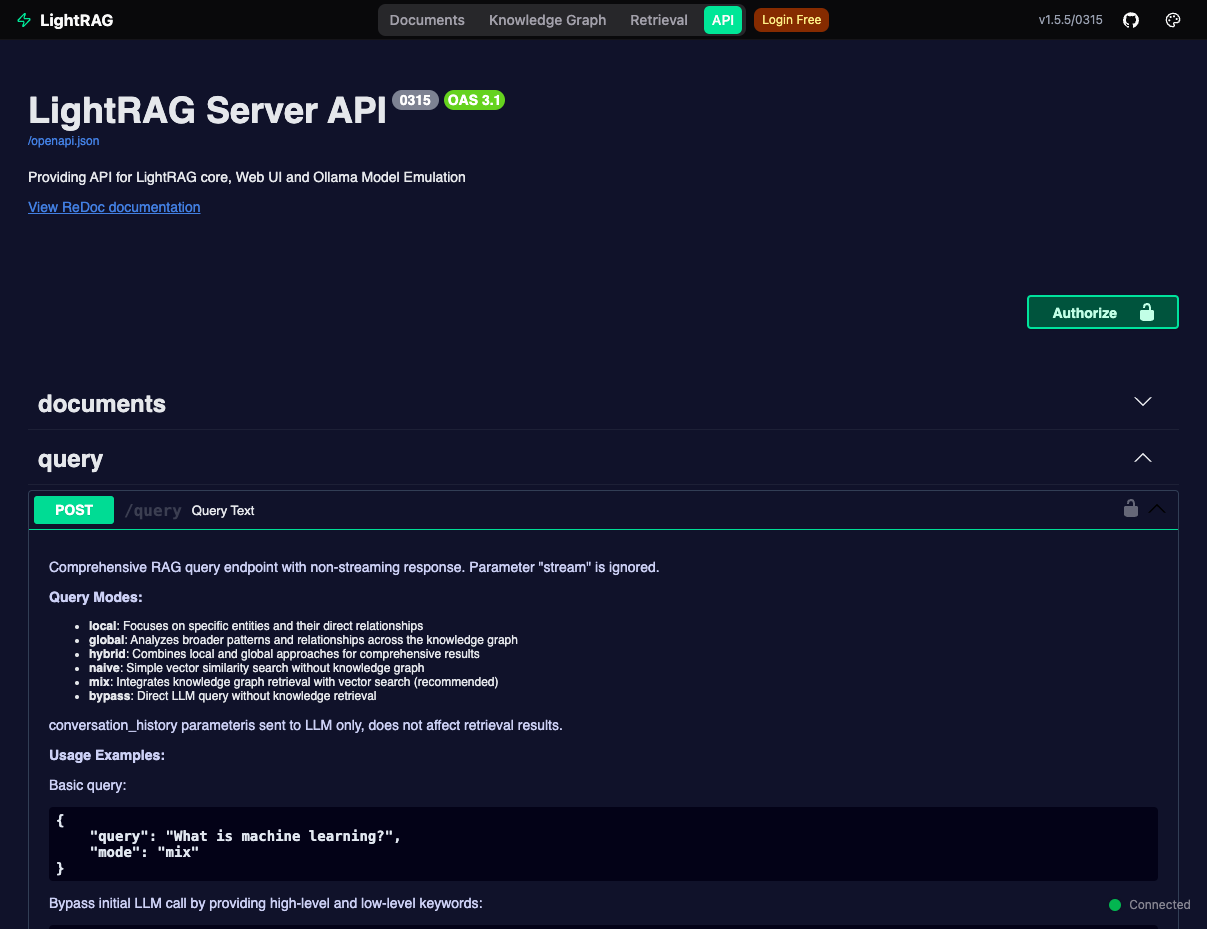The image size is (1207, 929).
Task: Open the color theme palette icon
Action: 1174,20
